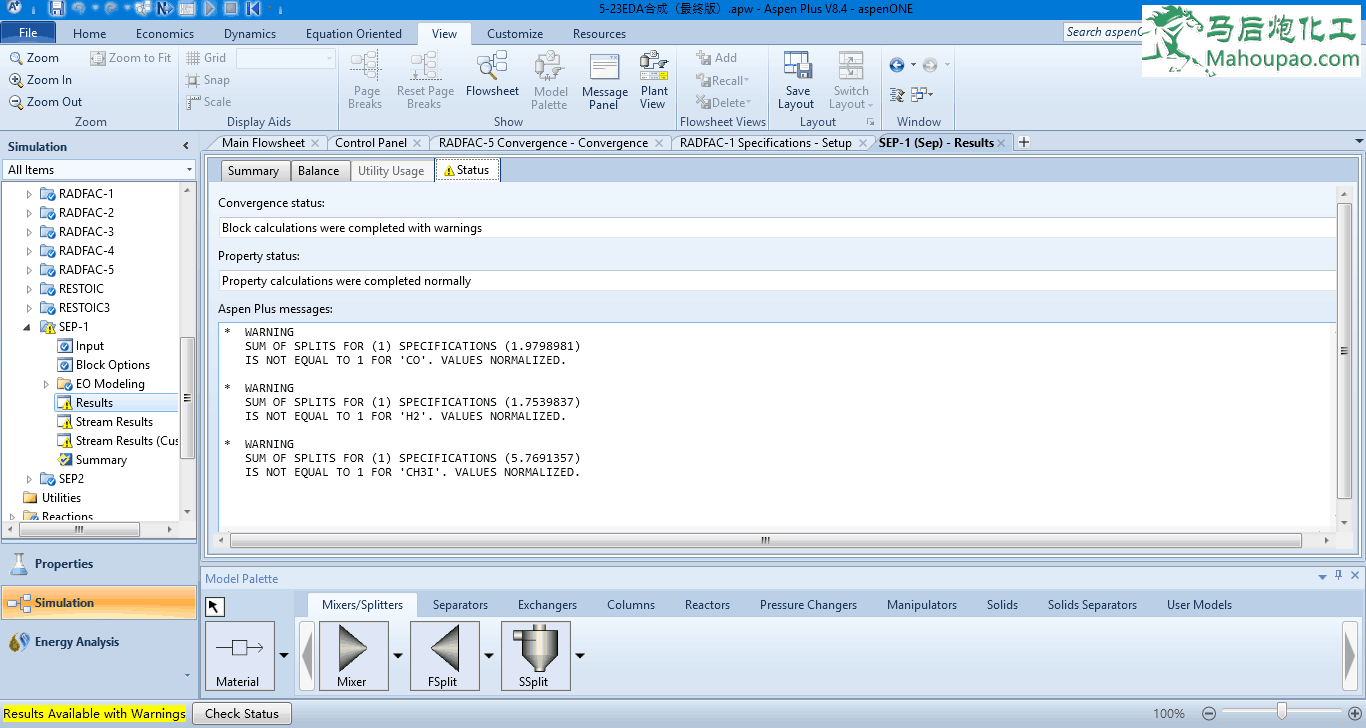Image resolution: width=1366 pixels, height=728 pixels.
Task: Click the navigate back arrow in Window group
Action: pyautogui.click(x=896, y=65)
